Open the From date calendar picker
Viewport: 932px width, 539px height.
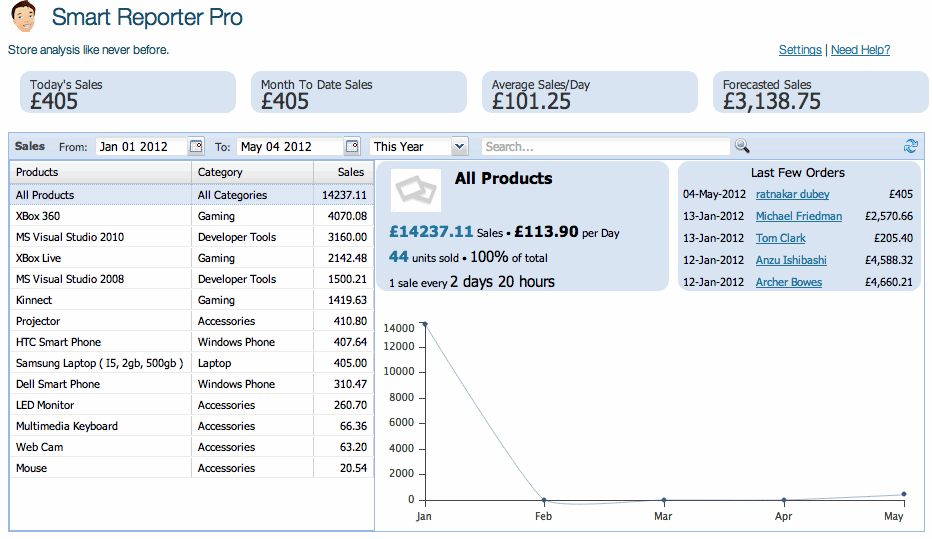[x=196, y=147]
